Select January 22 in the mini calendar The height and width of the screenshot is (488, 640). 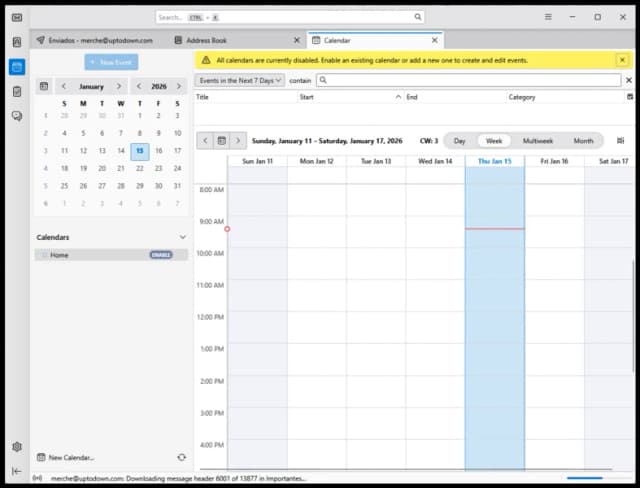tap(140, 168)
